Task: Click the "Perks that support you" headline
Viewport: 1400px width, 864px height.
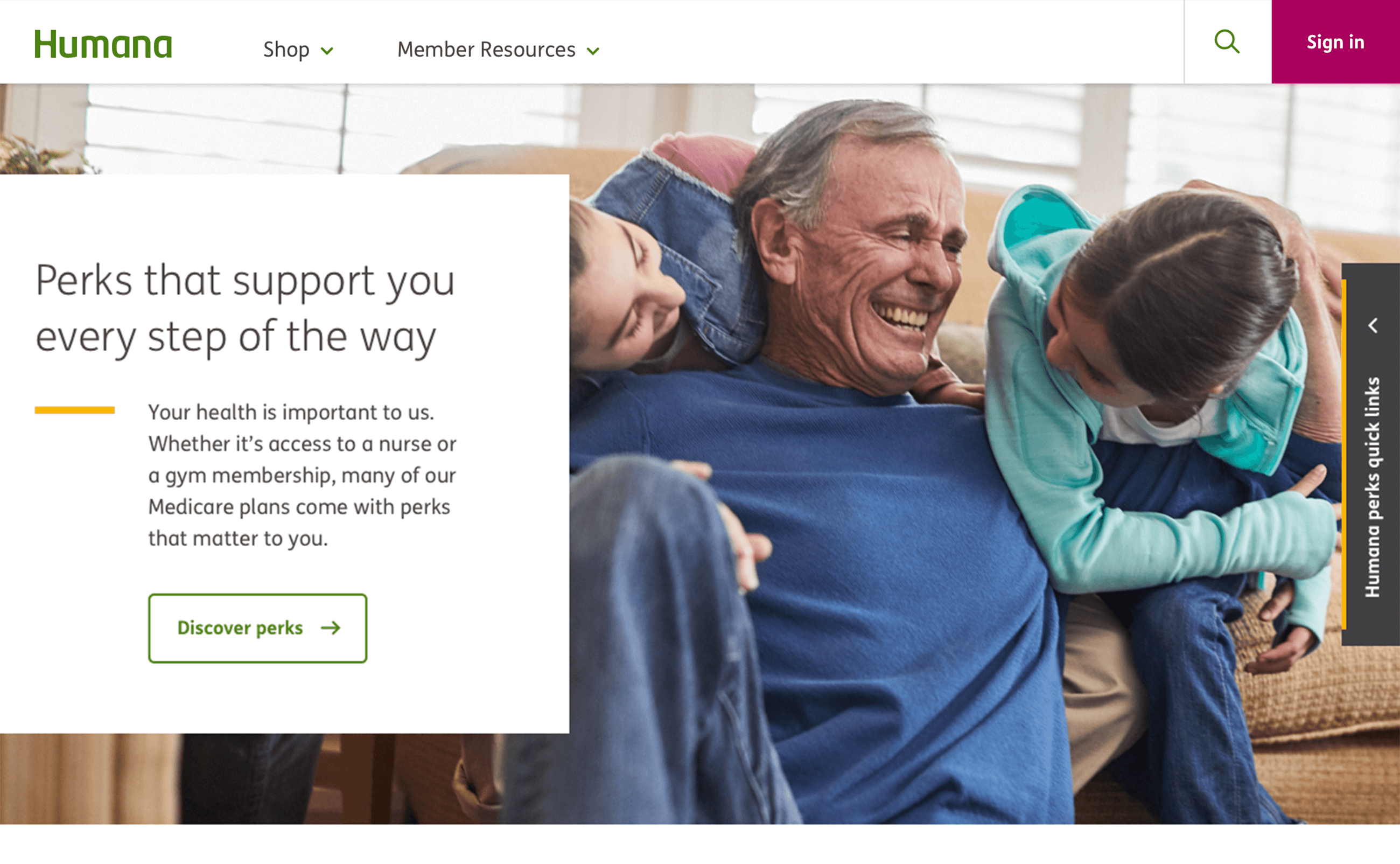Action: pyautogui.click(x=245, y=309)
